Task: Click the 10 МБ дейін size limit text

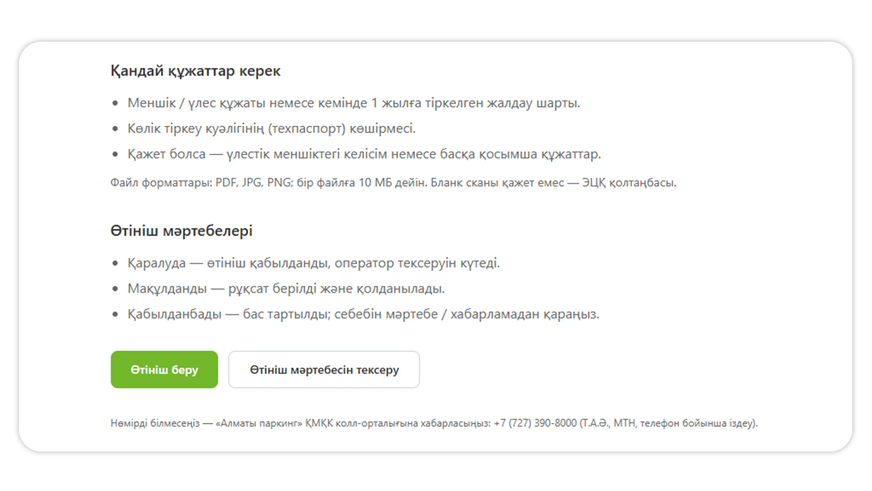Action: click(394, 182)
